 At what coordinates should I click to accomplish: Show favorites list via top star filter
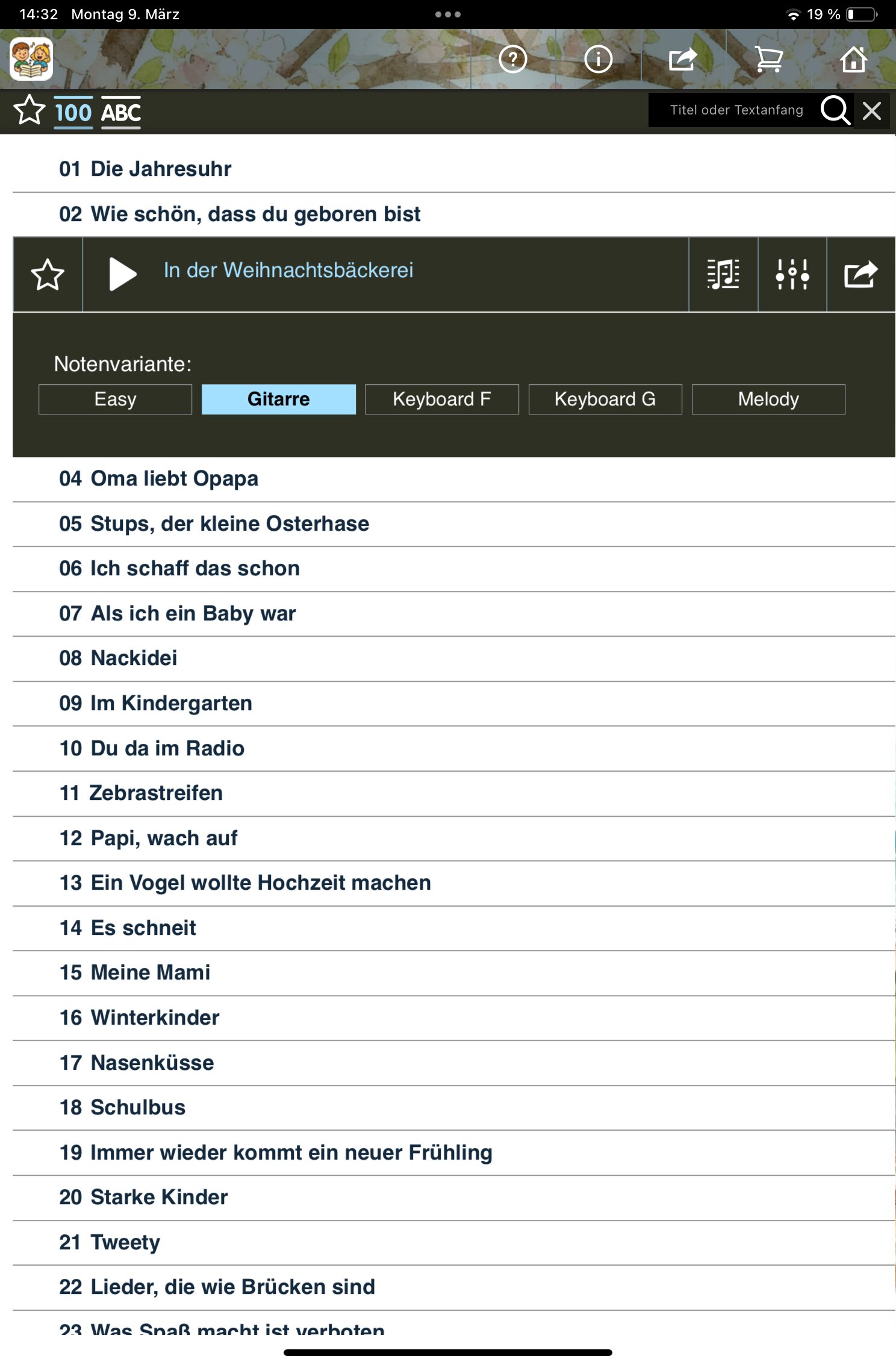click(x=29, y=111)
